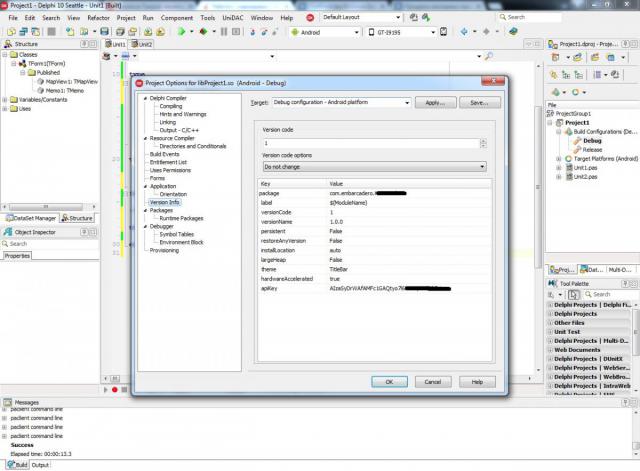Open the Refactor menu

(98, 18)
